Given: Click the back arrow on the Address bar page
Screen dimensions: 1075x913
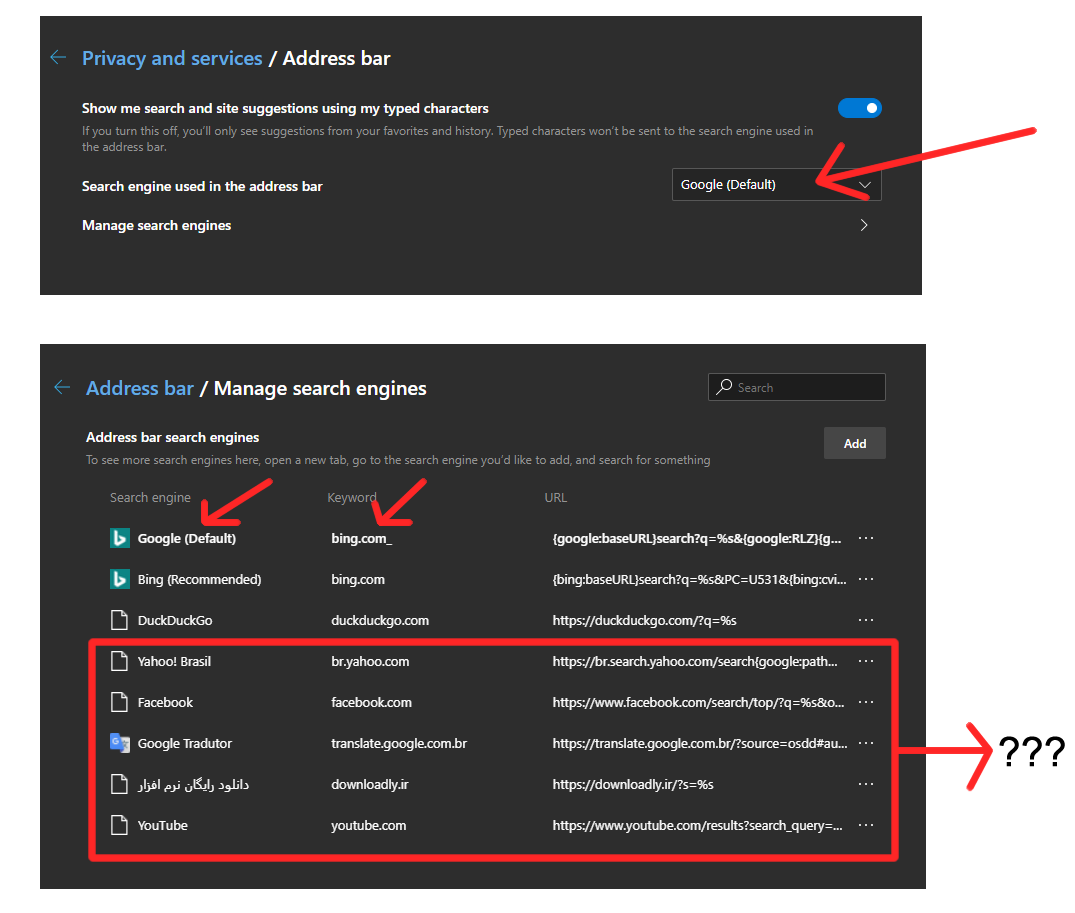Looking at the screenshot, I should click(57, 57).
